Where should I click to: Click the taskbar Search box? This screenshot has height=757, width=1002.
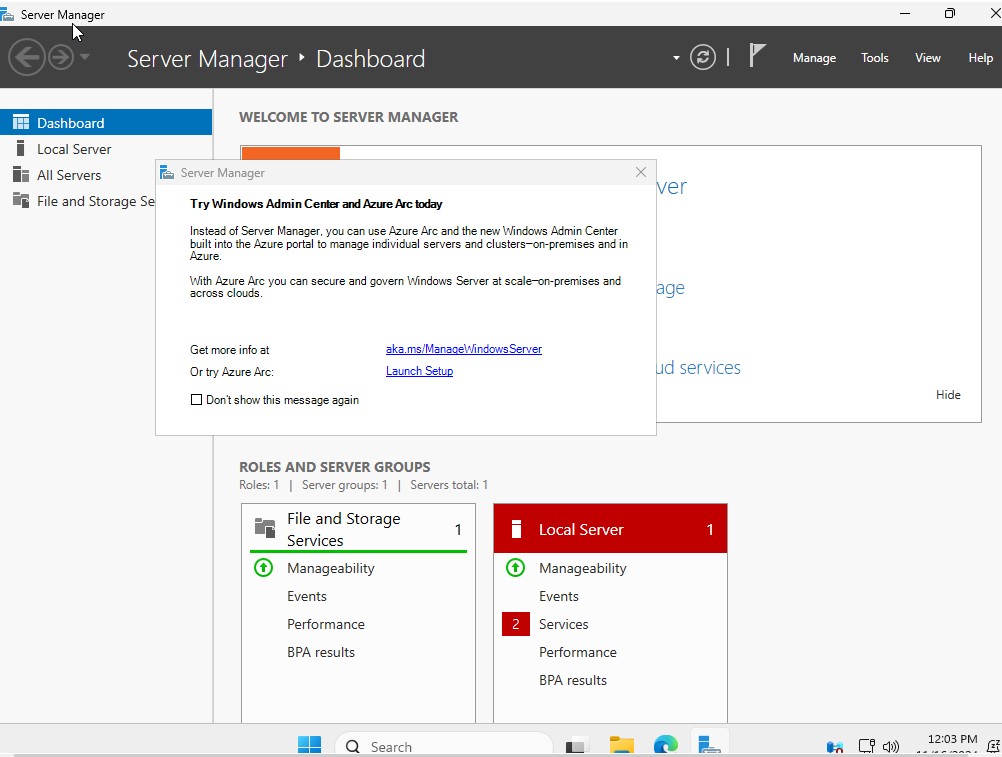click(x=443, y=746)
